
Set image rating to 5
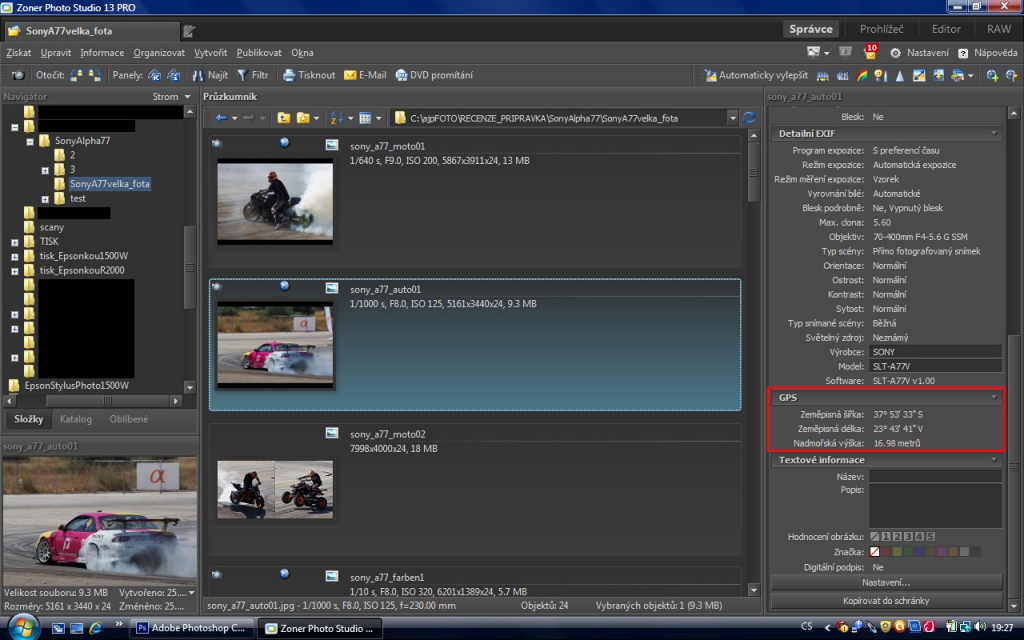coord(931,537)
